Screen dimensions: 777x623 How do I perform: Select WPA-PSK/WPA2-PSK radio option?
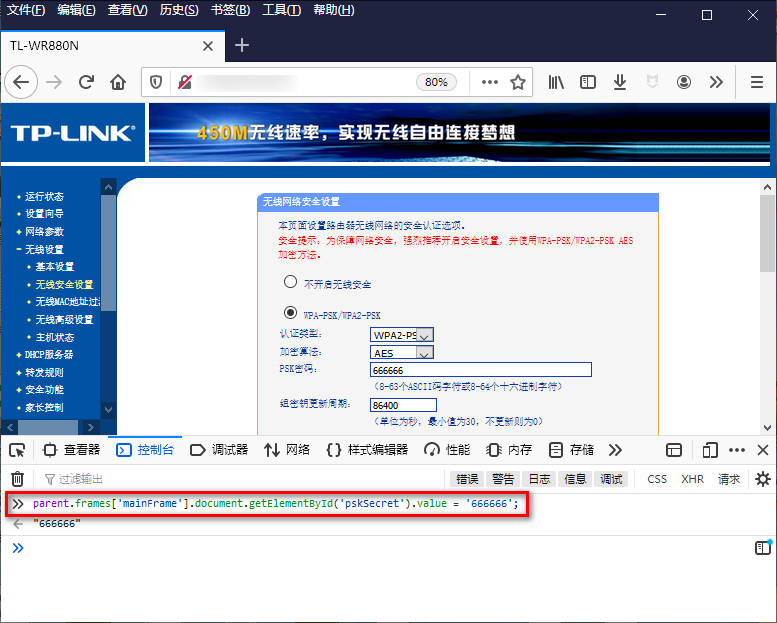click(x=290, y=313)
